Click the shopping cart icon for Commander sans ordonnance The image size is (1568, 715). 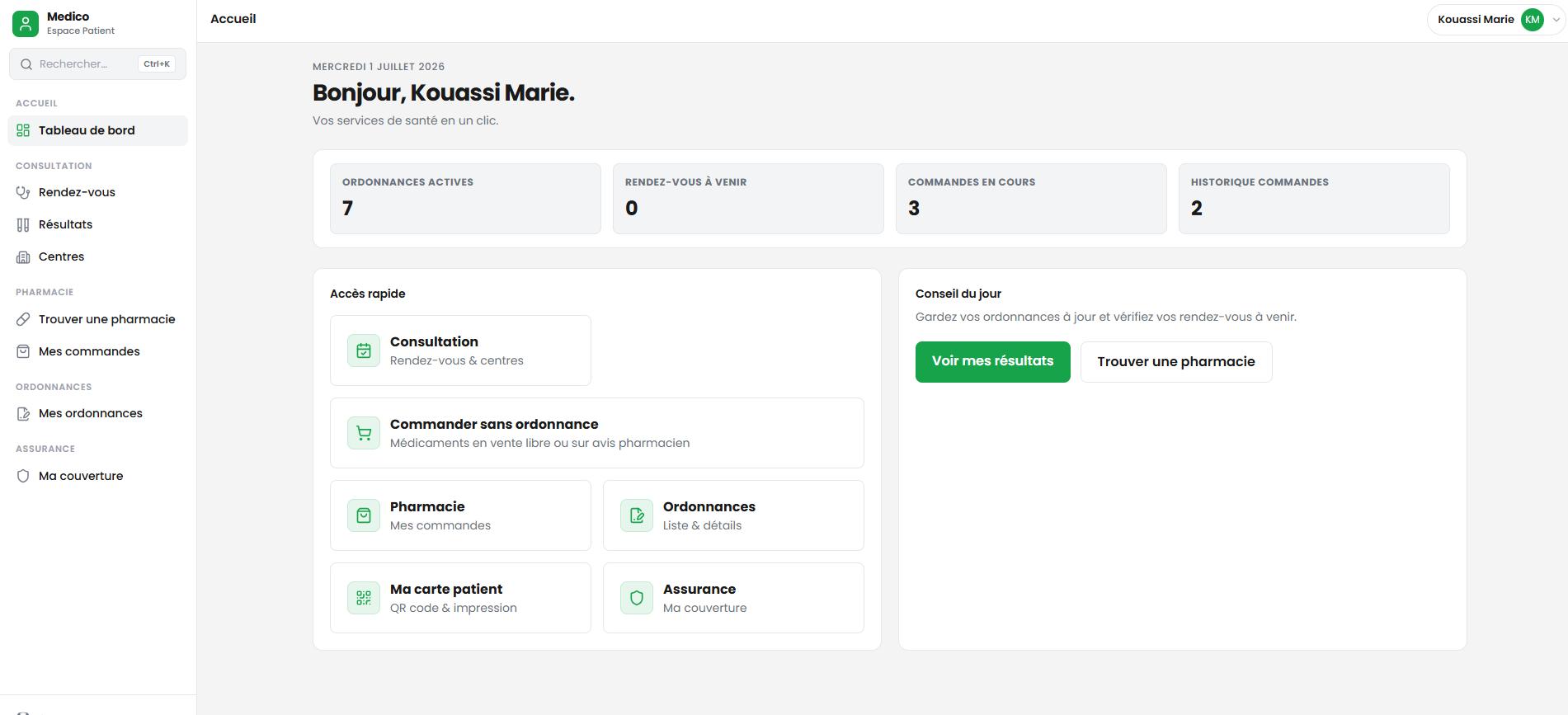tap(364, 433)
